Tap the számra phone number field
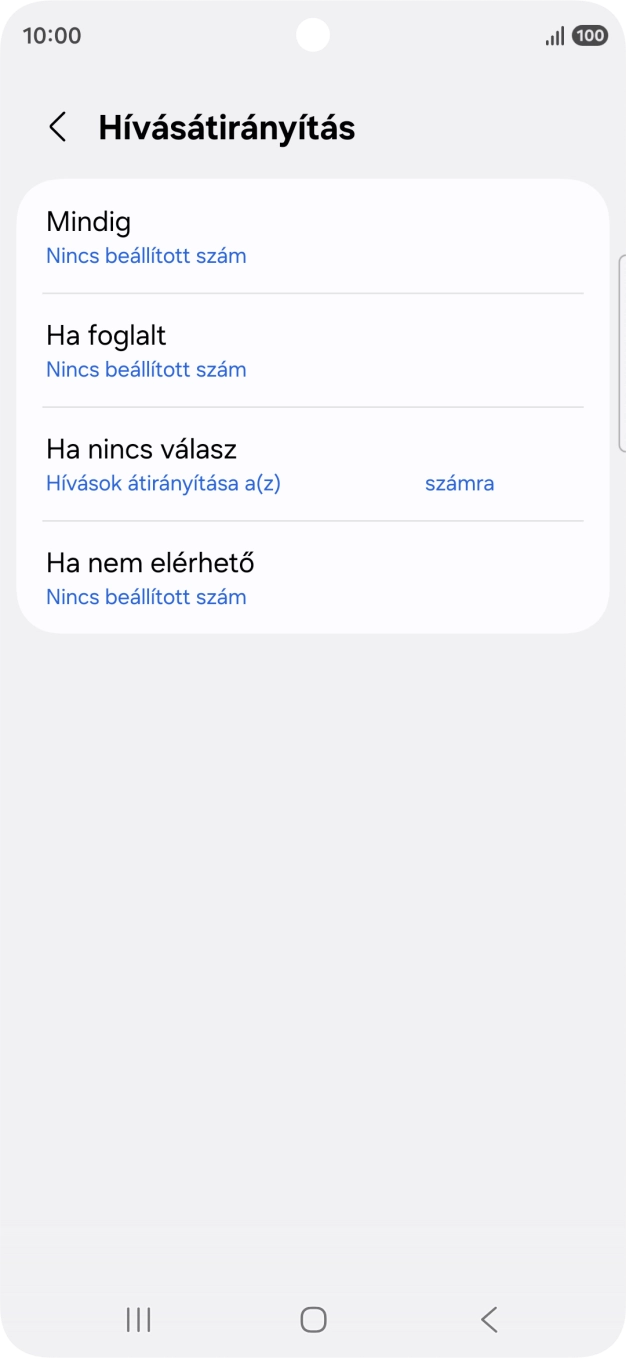The image size is (626, 1358). [459, 483]
